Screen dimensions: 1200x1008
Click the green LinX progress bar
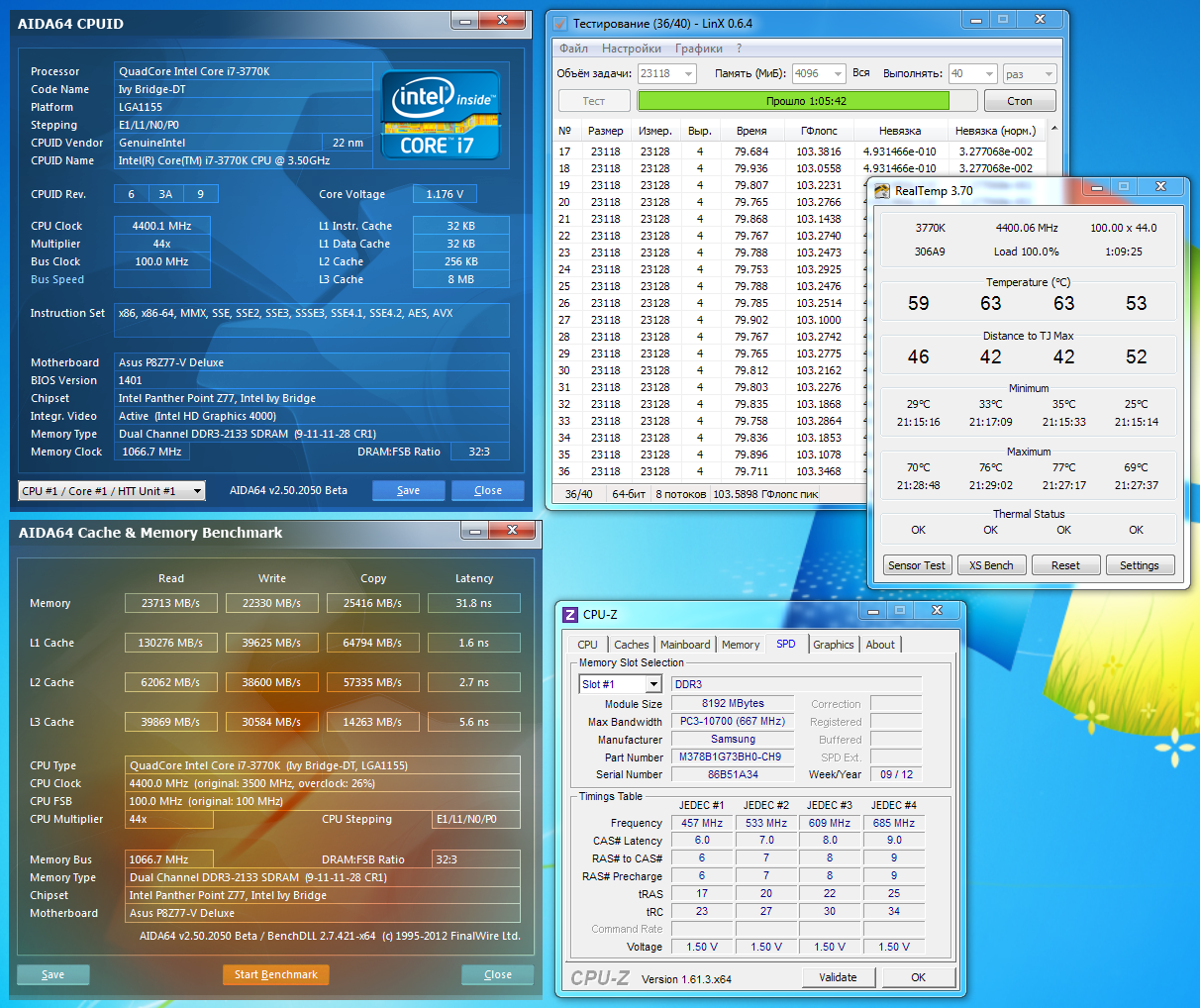tap(793, 101)
